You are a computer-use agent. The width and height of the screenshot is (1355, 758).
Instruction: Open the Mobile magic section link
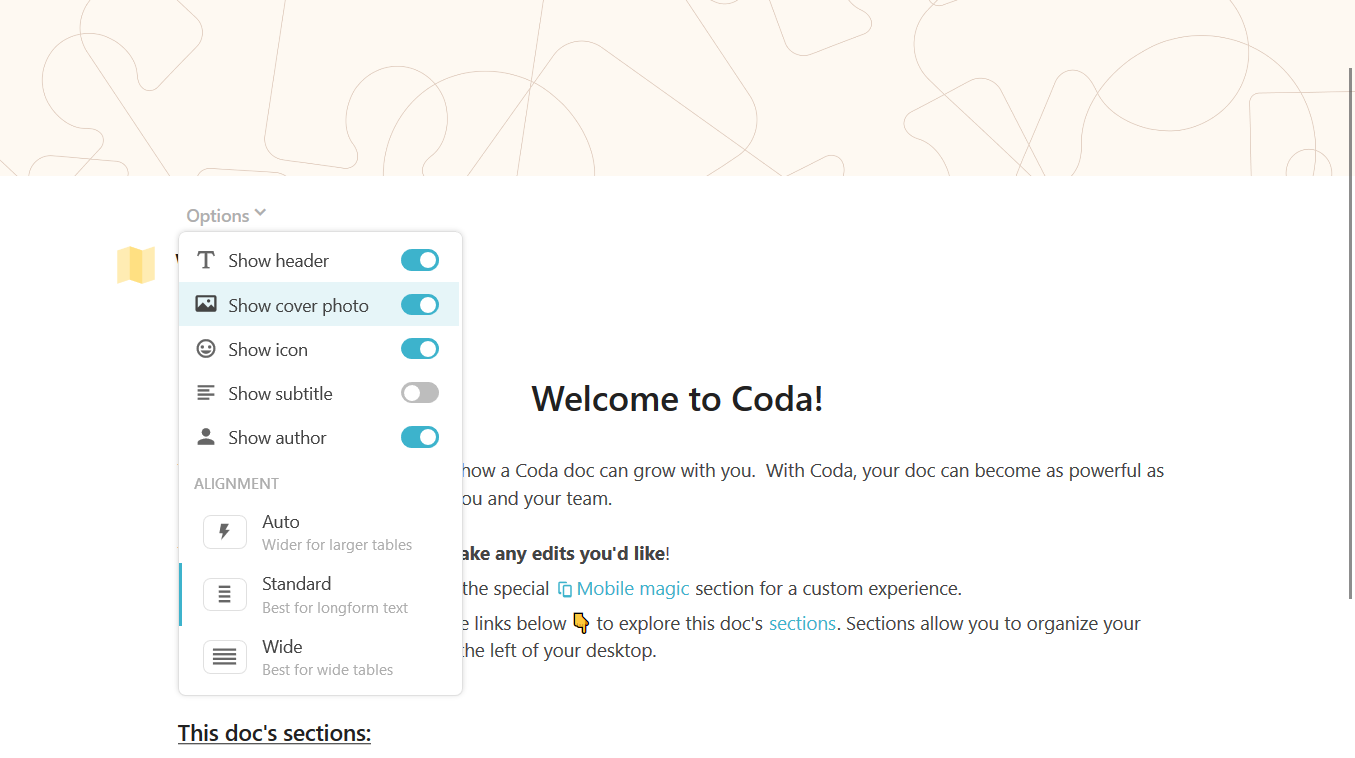632,589
